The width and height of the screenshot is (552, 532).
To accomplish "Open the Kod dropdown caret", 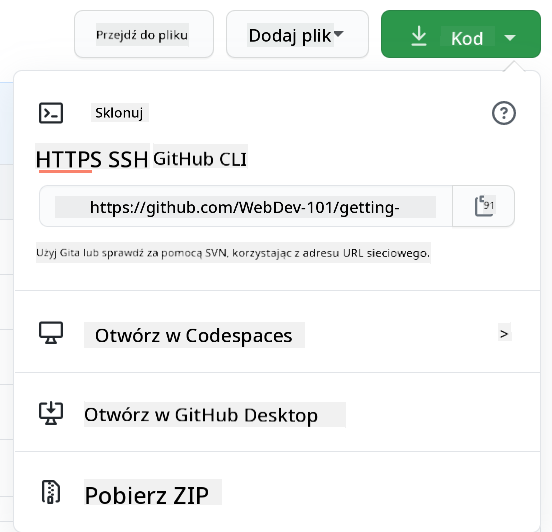I will point(510,37).
